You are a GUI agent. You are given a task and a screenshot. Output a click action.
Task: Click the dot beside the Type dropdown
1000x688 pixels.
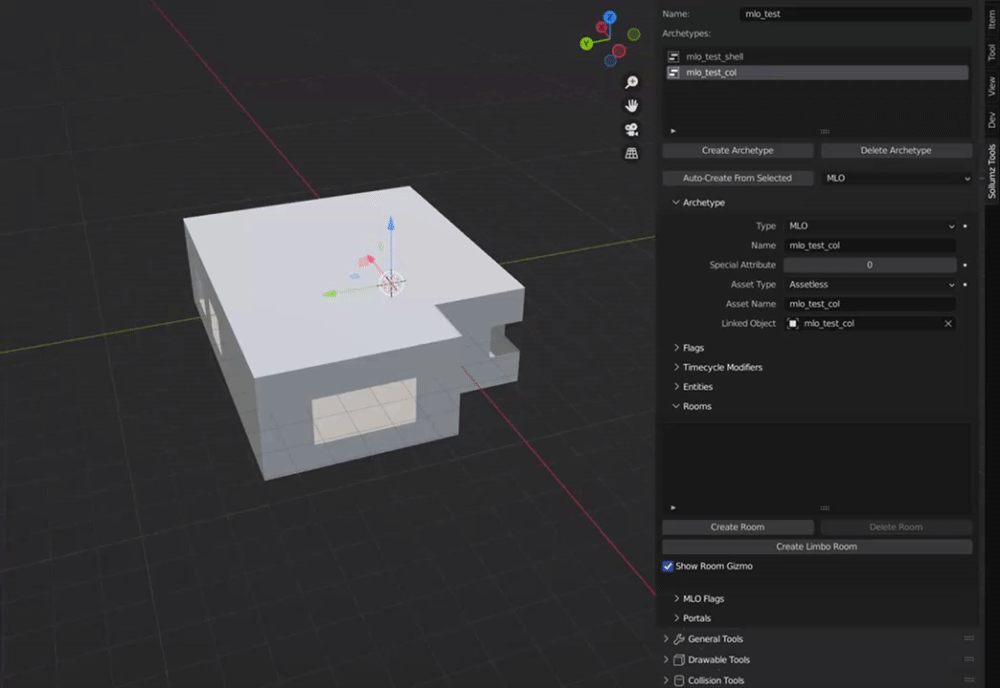click(x=965, y=226)
